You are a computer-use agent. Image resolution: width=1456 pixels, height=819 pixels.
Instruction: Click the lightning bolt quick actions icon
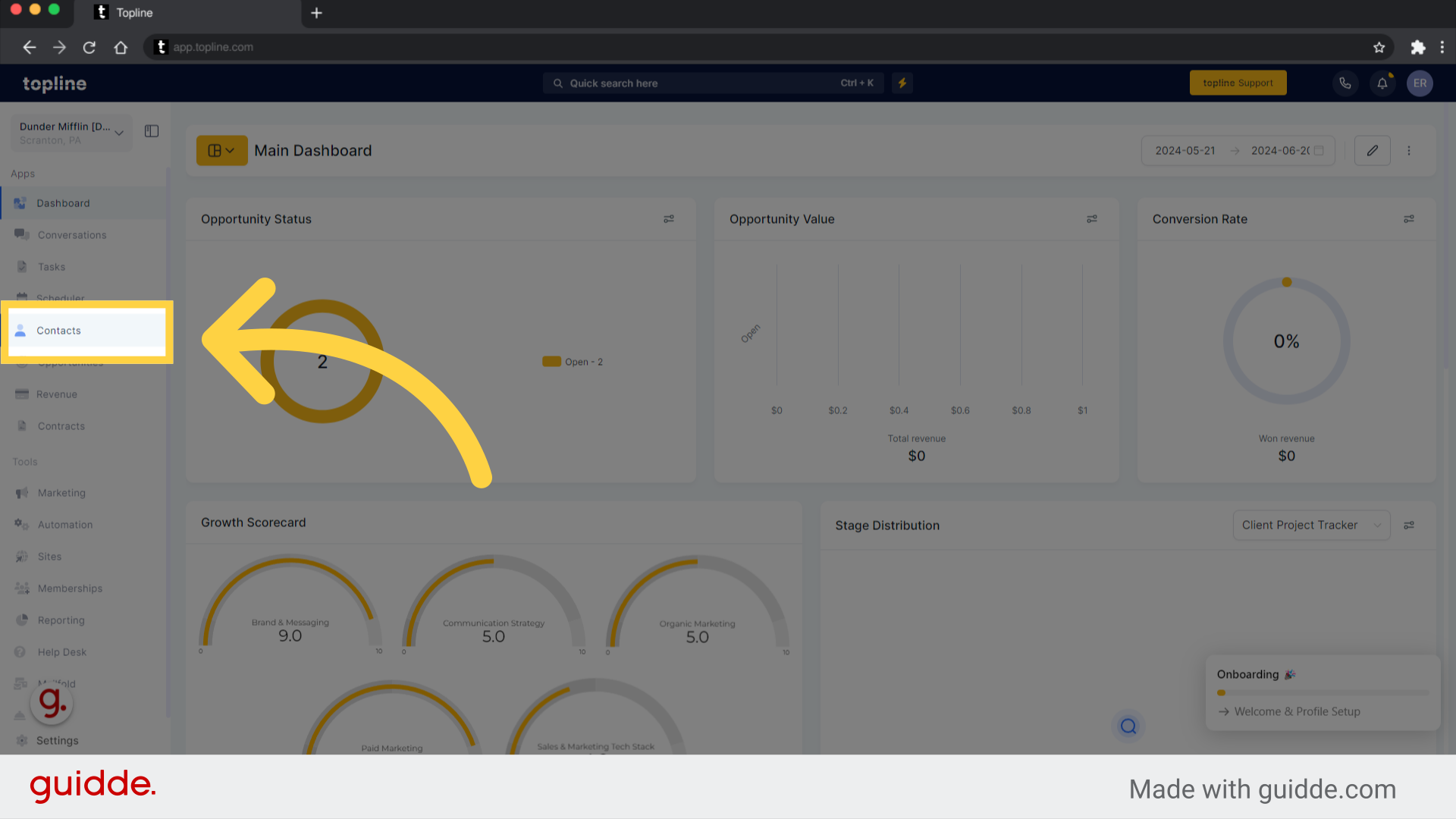click(x=902, y=83)
